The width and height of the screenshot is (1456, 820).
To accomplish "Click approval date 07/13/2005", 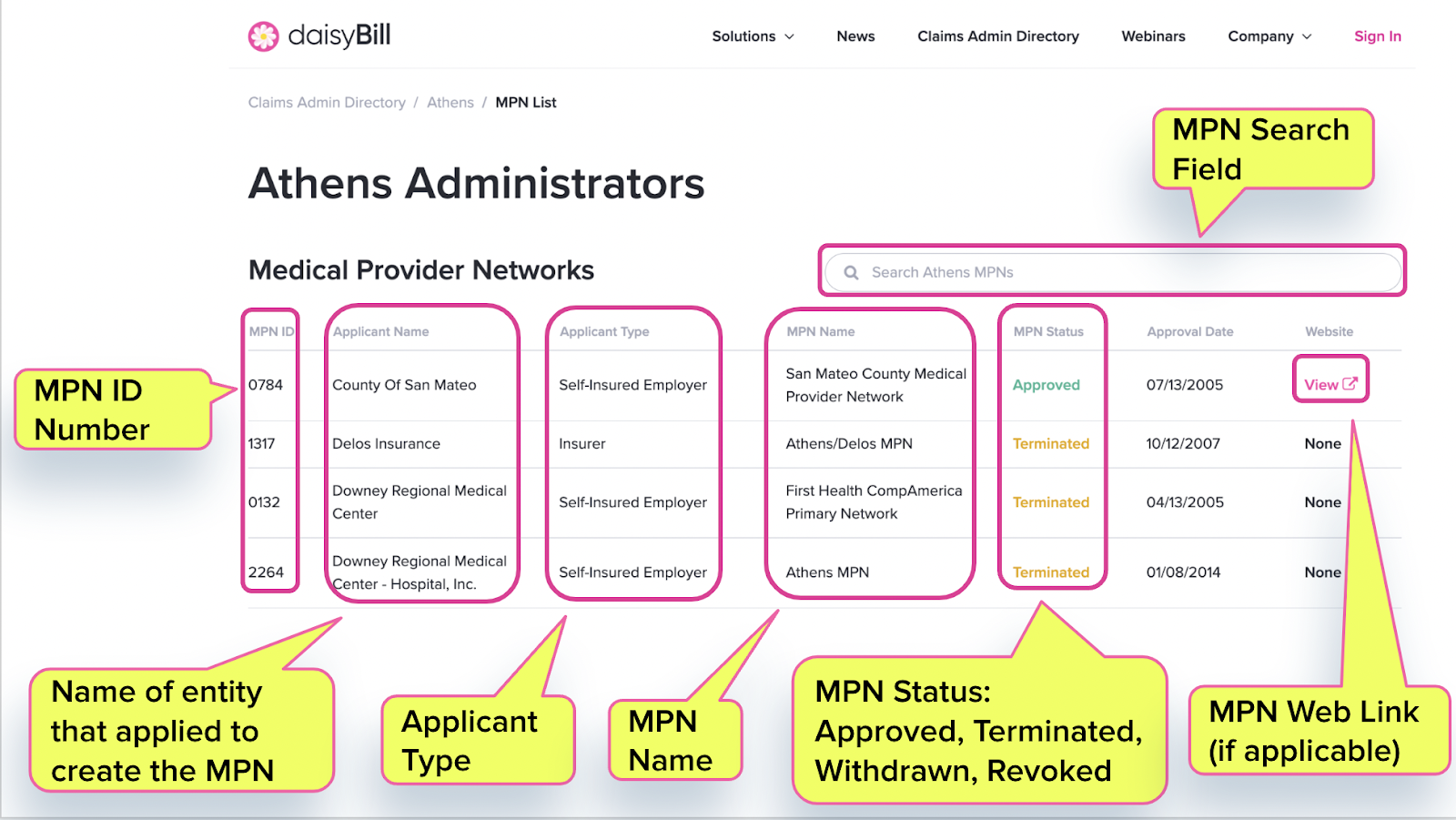I will pyautogui.click(x=1185, y=385).
